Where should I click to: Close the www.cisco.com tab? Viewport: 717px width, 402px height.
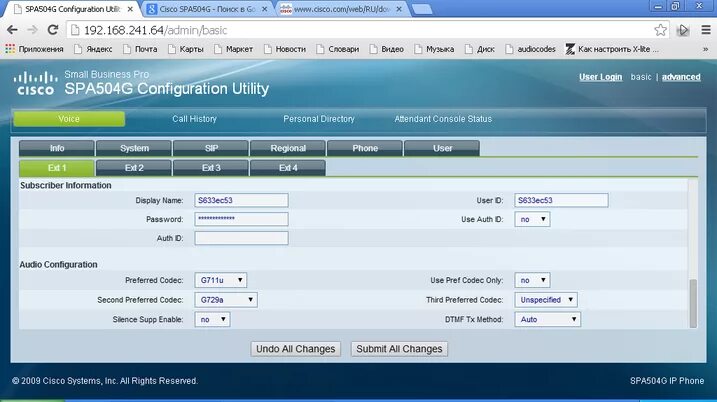click(x=399, y=9)
